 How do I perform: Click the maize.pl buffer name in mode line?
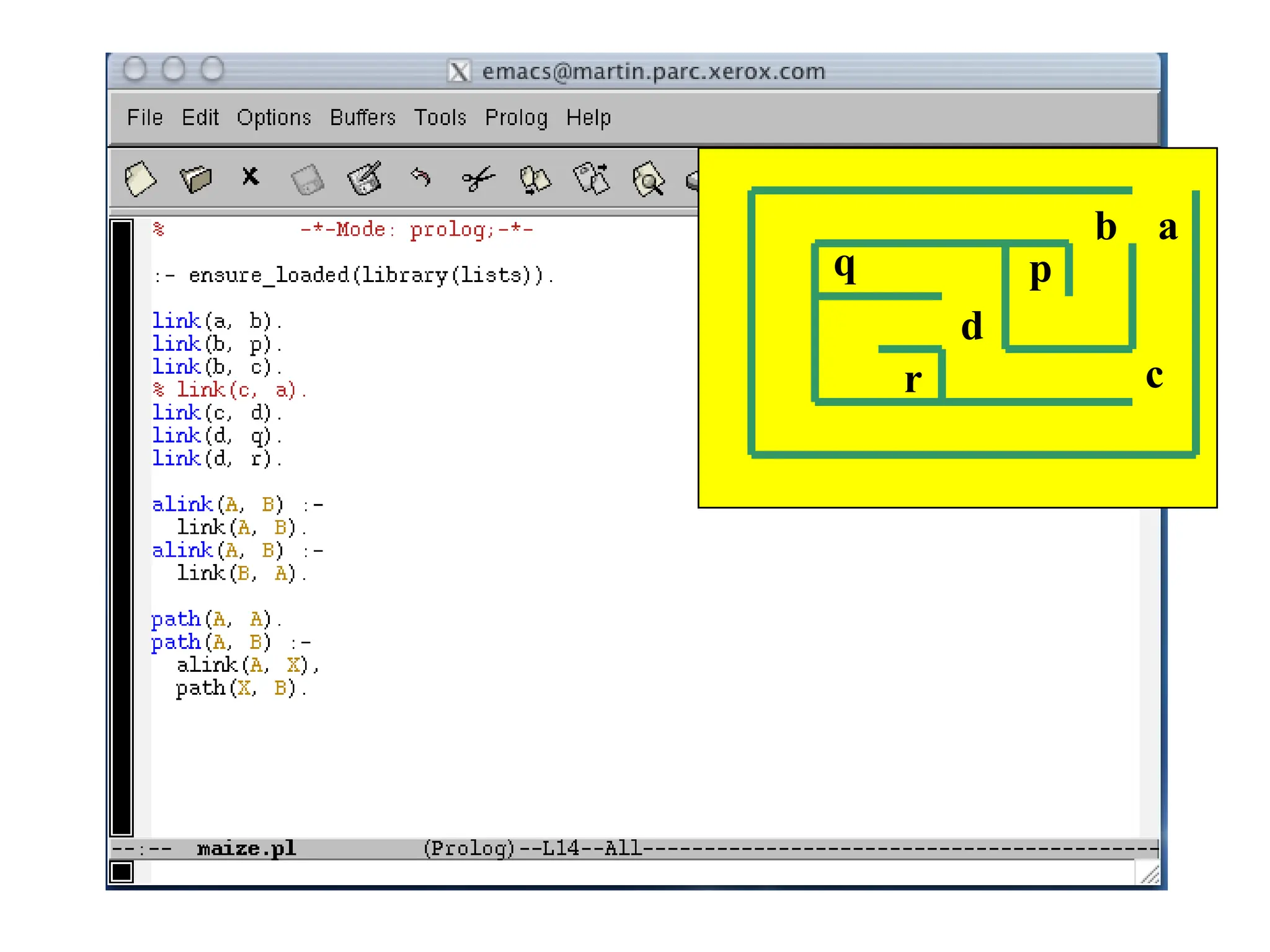(247, 848)
